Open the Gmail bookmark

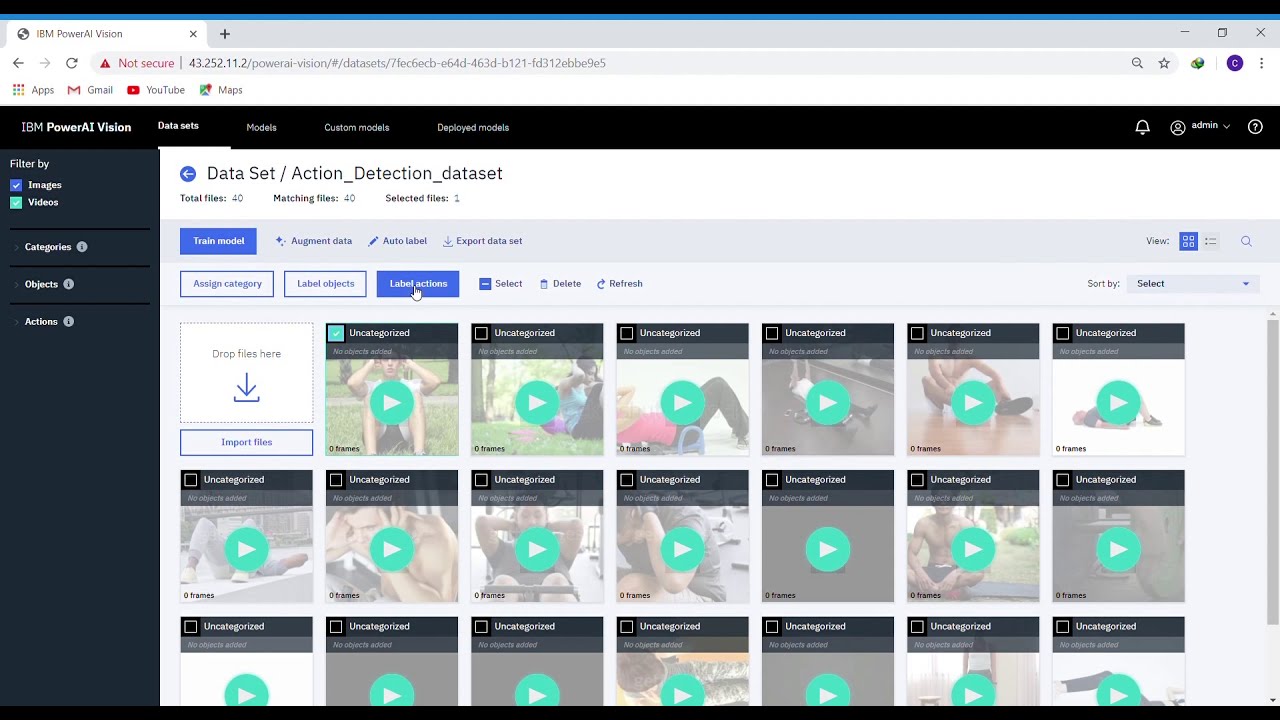[90, 90]
